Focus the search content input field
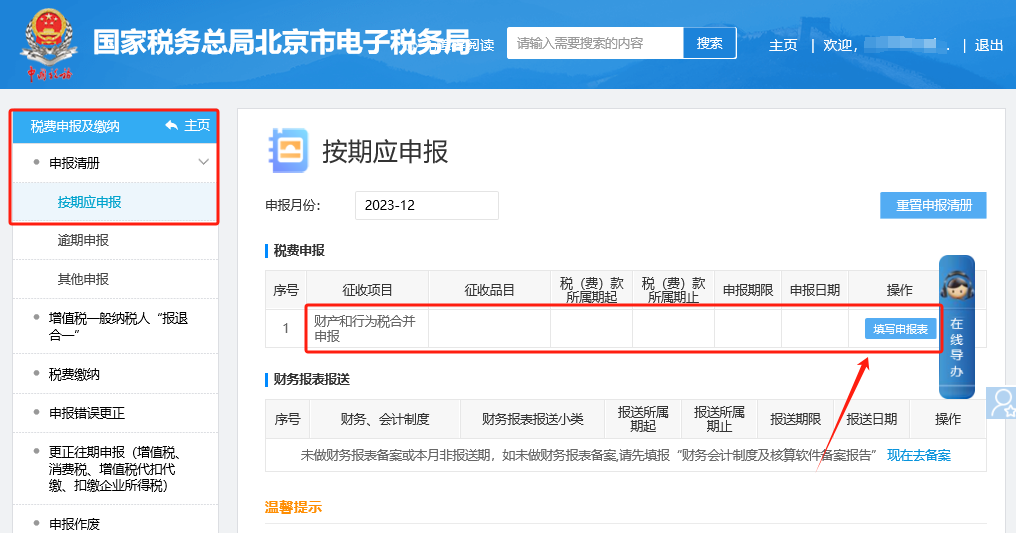The width and height of the screenshot is (1016, 533). (x=595, y=43)
